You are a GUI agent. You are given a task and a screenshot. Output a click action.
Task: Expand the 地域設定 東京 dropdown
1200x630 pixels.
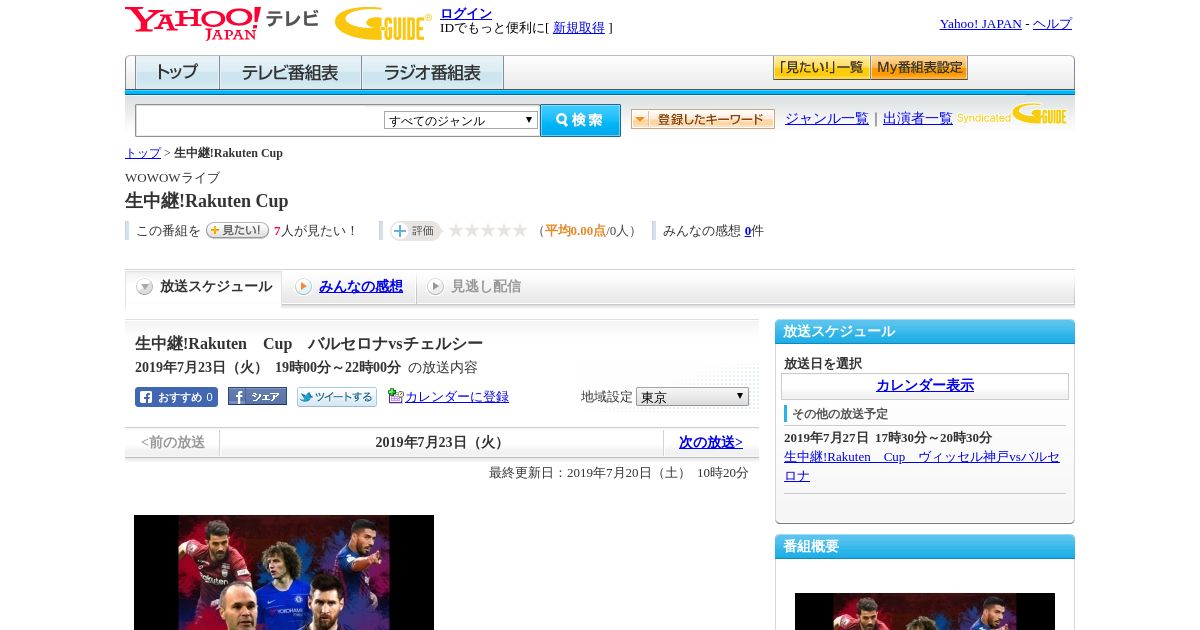point(692,397)
